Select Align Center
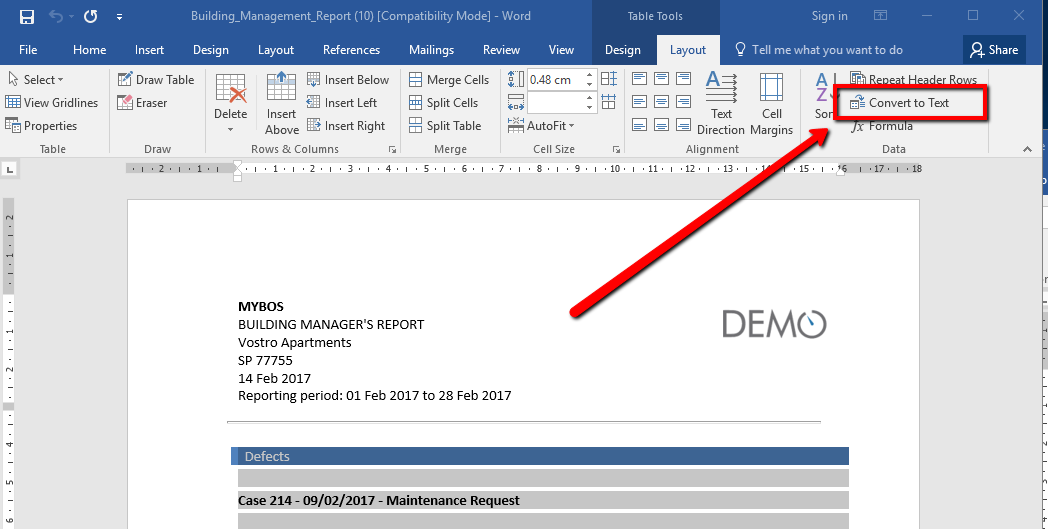The height and width of the screenshot is (529, 1048). tap(661, 102)
